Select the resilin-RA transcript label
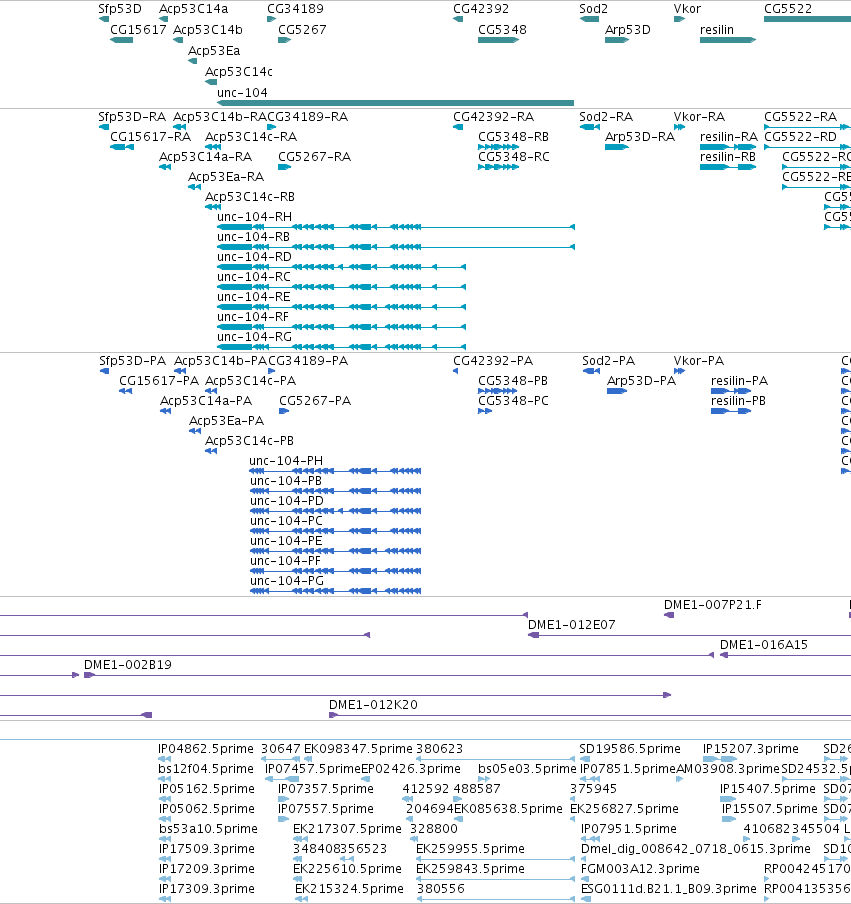The height and width of the screenshot is (904, 851). pos(729,137)
